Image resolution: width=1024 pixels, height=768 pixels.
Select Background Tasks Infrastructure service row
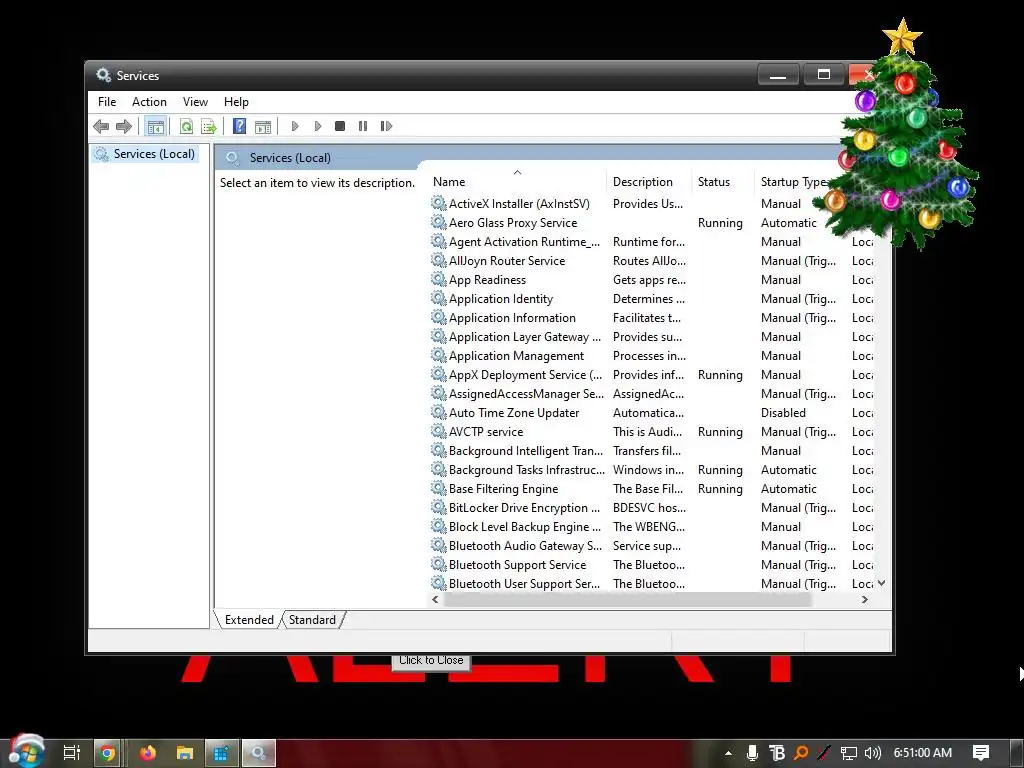coord(652,470)
